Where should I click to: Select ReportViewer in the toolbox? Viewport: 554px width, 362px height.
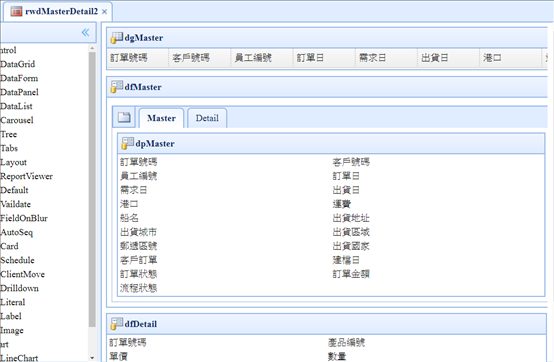point(26,176)
